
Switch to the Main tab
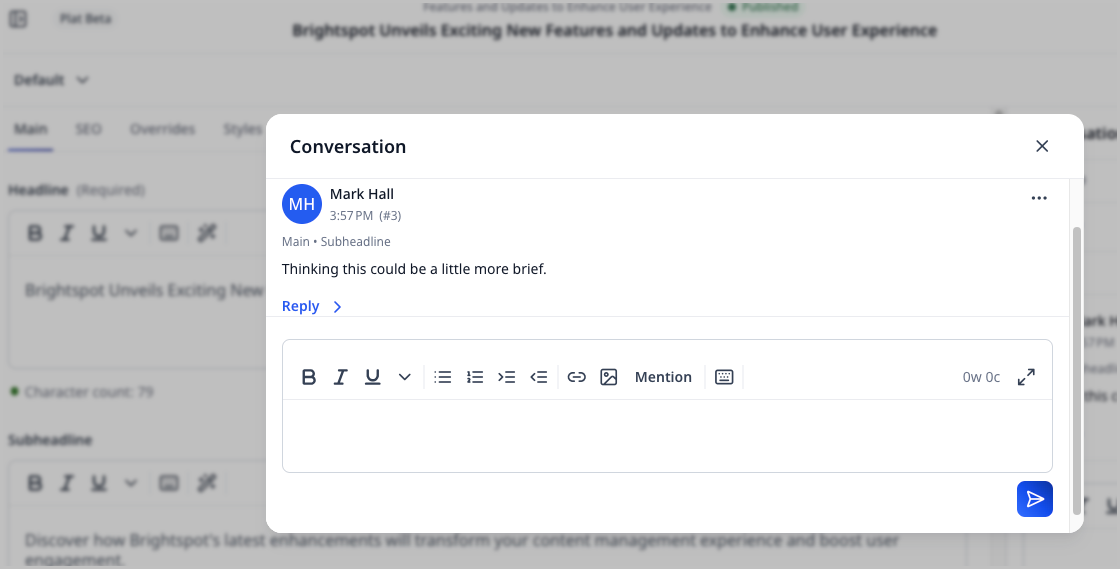tap(31, 129)
